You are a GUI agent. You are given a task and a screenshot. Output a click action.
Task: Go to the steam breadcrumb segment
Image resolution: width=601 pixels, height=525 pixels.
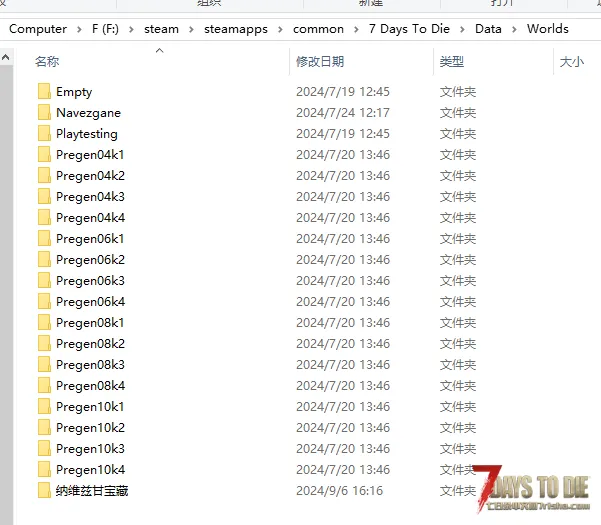point(161,29)
